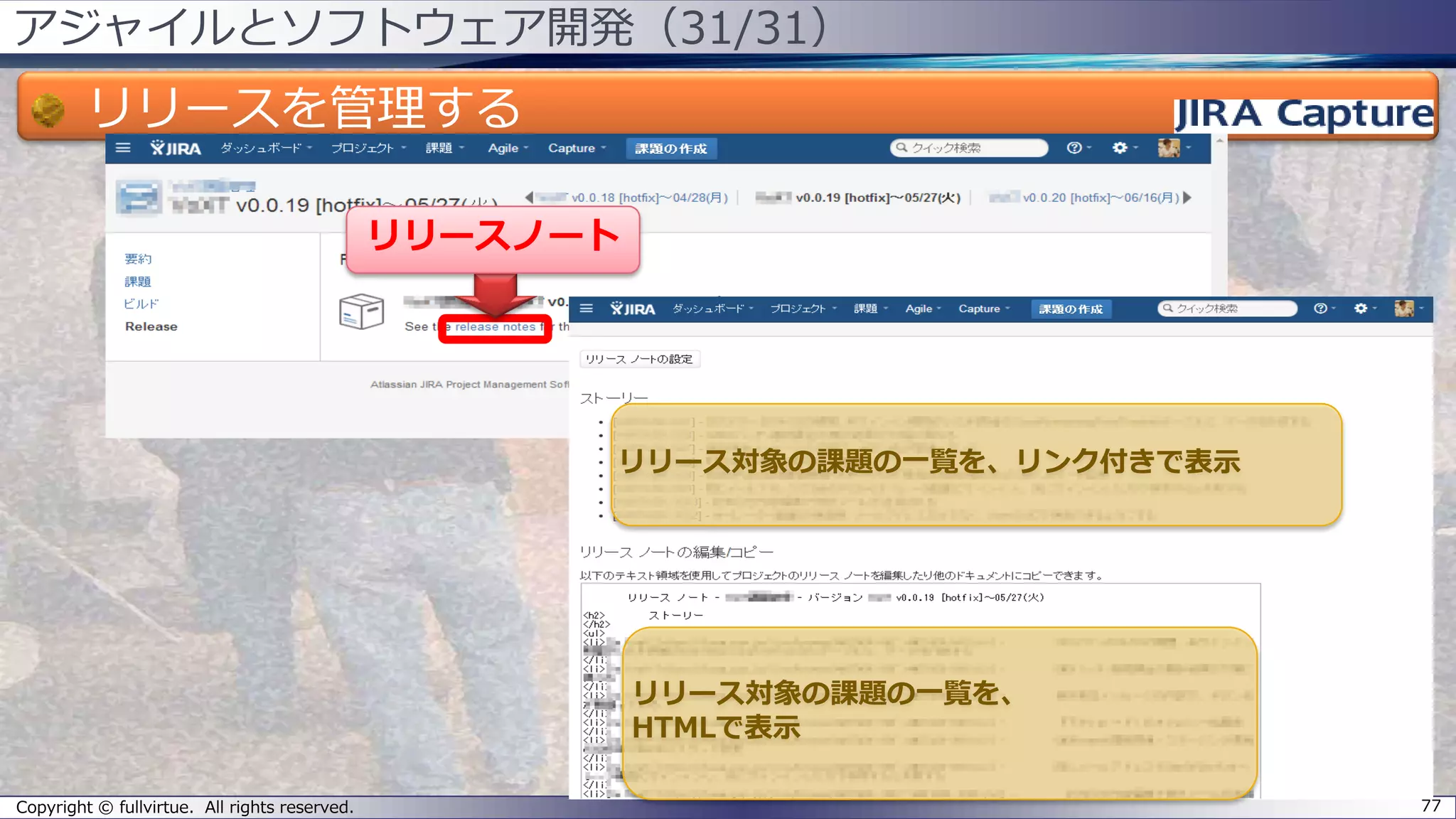
Task: Click the project avatar icon beside version title
Action: click(x=139, y=197)
